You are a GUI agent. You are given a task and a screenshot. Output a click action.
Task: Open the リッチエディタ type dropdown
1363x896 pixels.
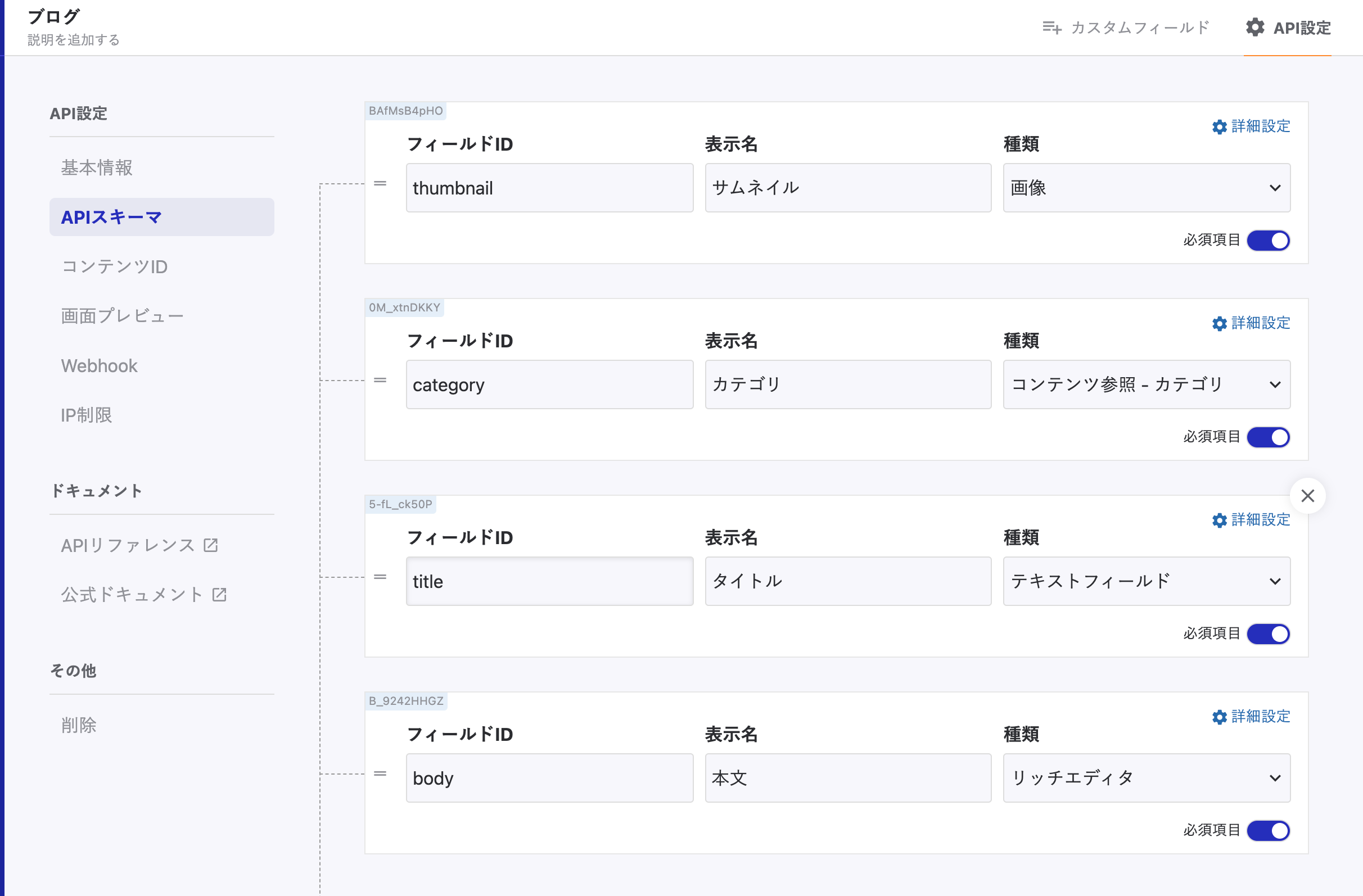(x=1147, y=778)
